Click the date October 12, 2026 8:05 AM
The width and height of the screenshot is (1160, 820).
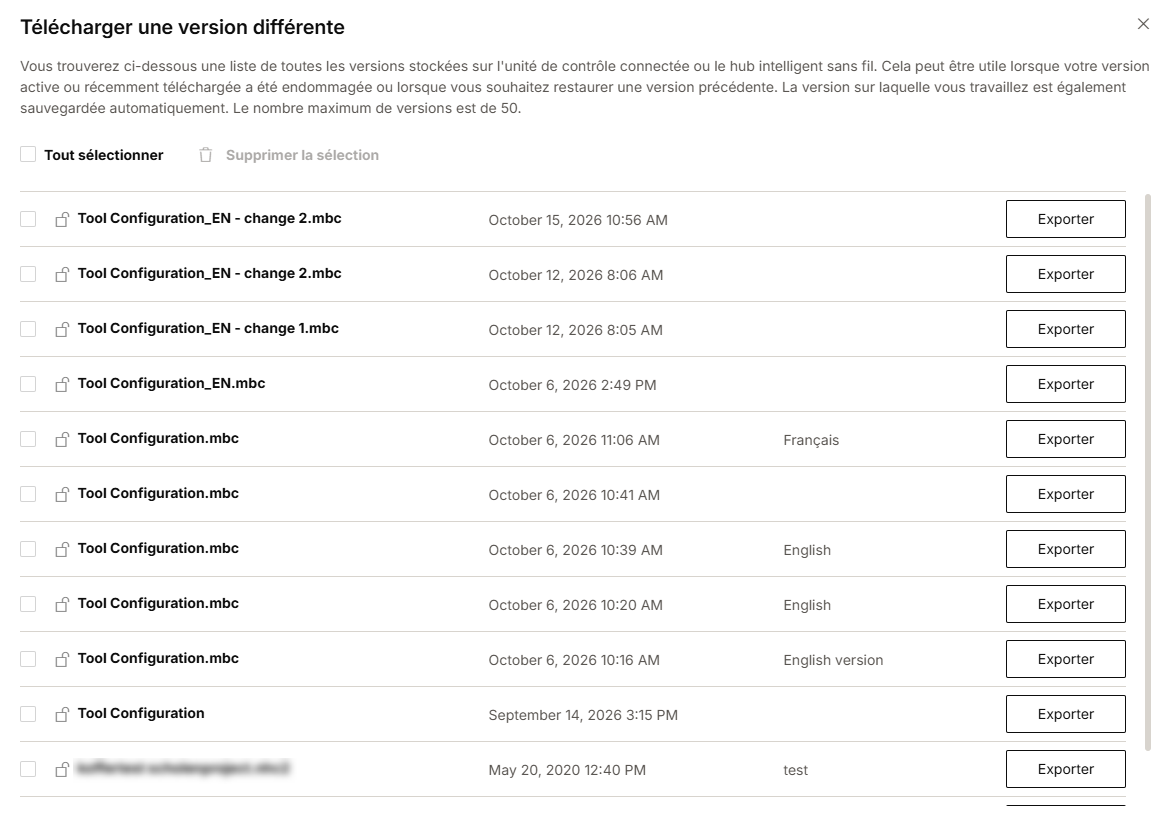tap(576, 330)
